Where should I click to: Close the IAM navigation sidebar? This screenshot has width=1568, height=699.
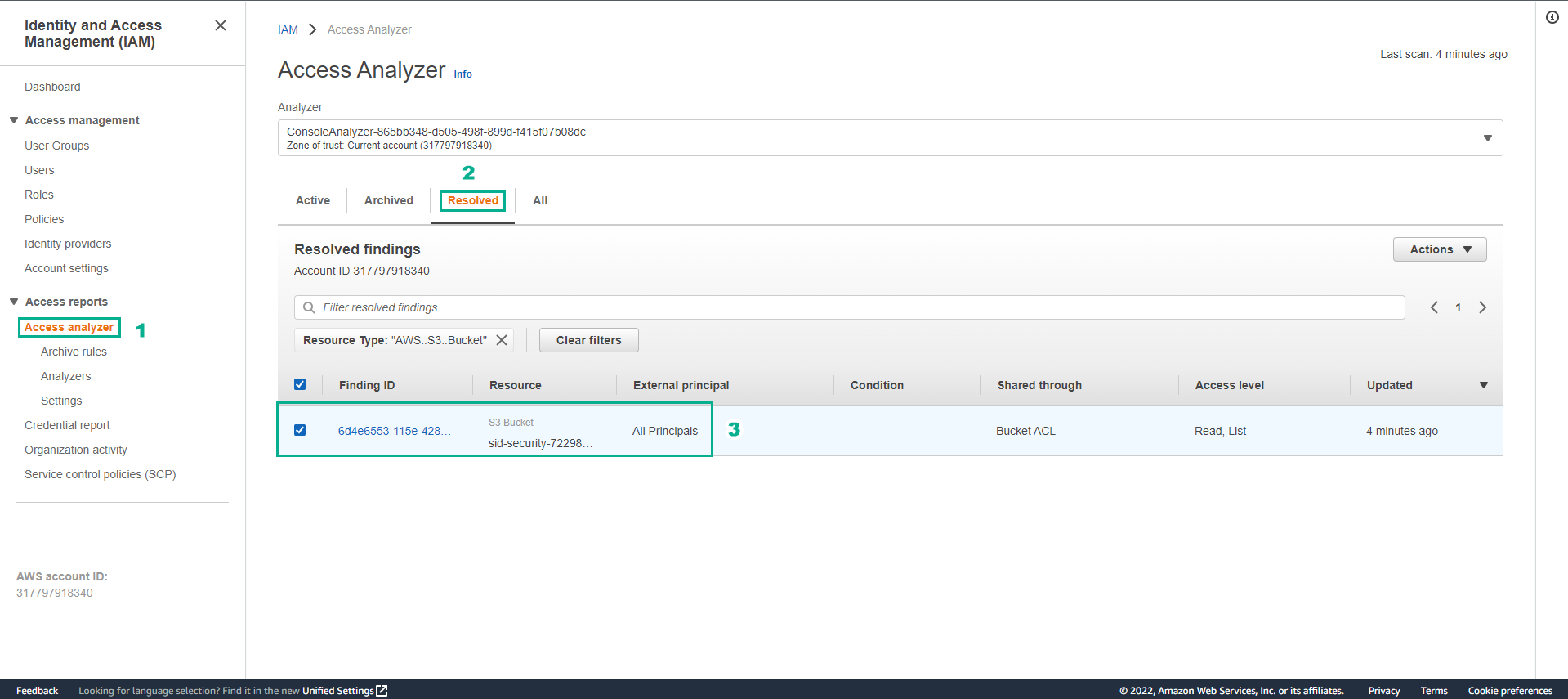pyautogui.click(x=221, y=25)
